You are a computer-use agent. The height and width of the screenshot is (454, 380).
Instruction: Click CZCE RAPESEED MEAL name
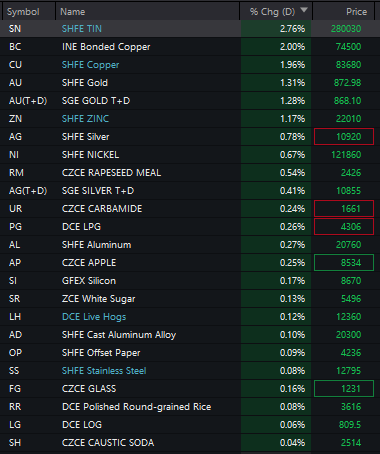pos(111,173)
